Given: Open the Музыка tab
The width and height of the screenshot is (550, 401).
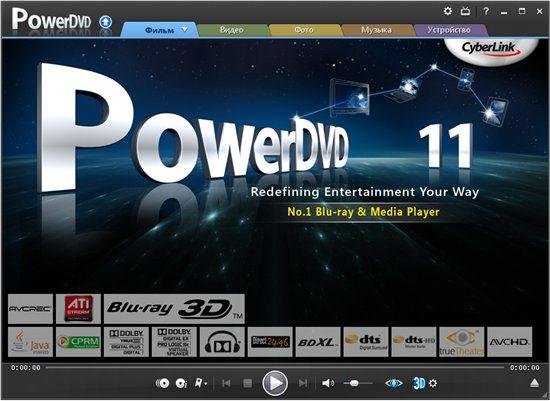Looking at the screenshot, I should point(376,30).
